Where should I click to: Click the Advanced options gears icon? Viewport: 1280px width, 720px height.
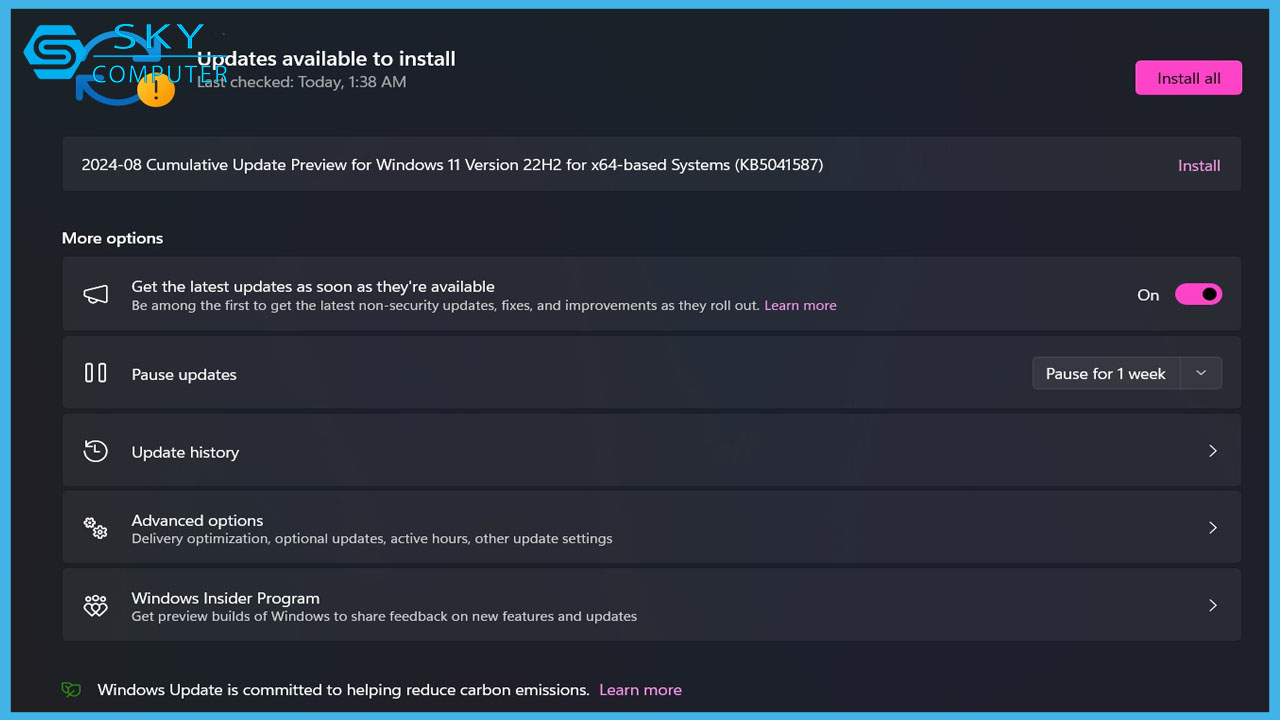coord(96,528)
